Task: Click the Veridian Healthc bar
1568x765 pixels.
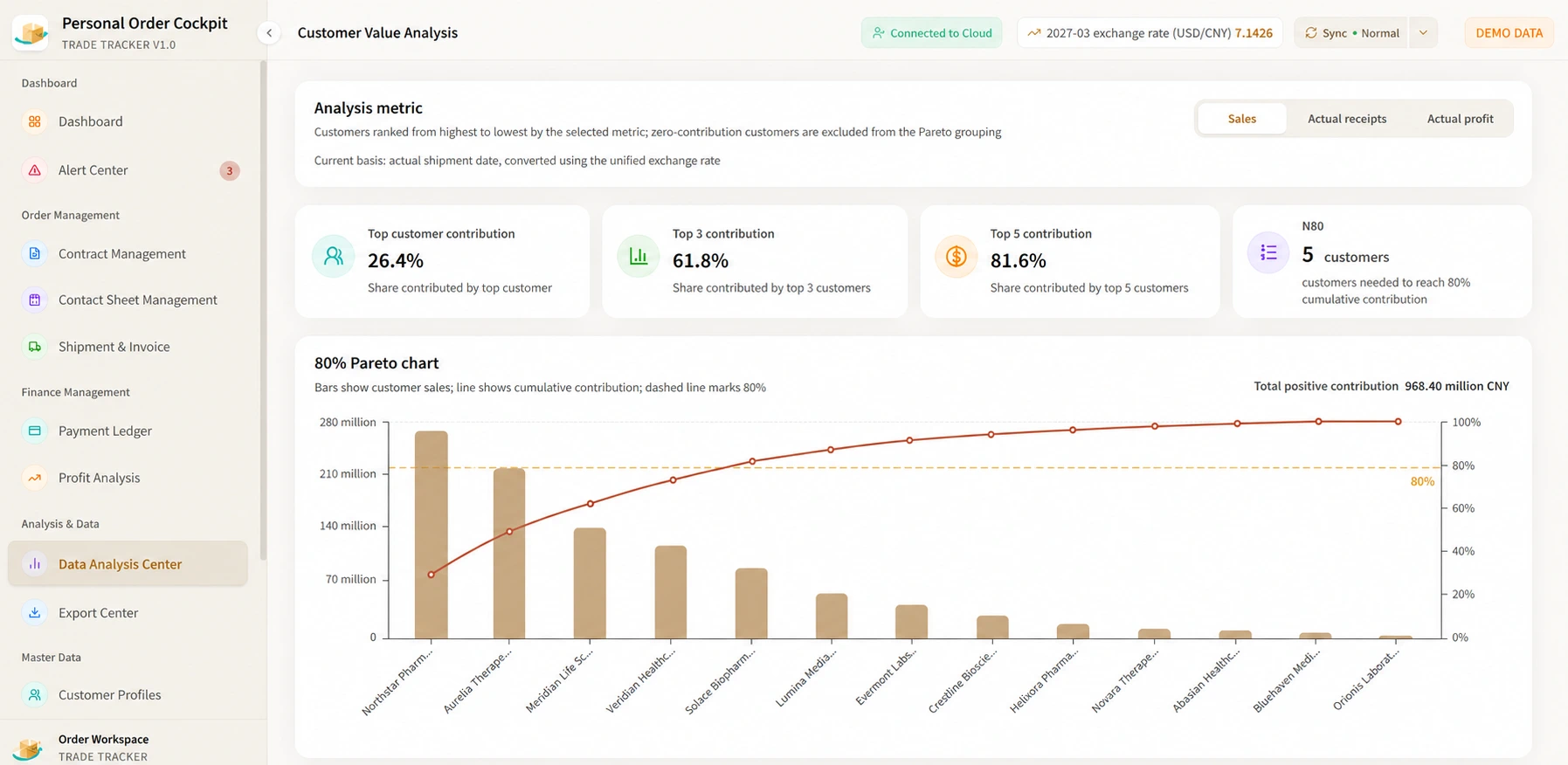Action: [671, 592]
